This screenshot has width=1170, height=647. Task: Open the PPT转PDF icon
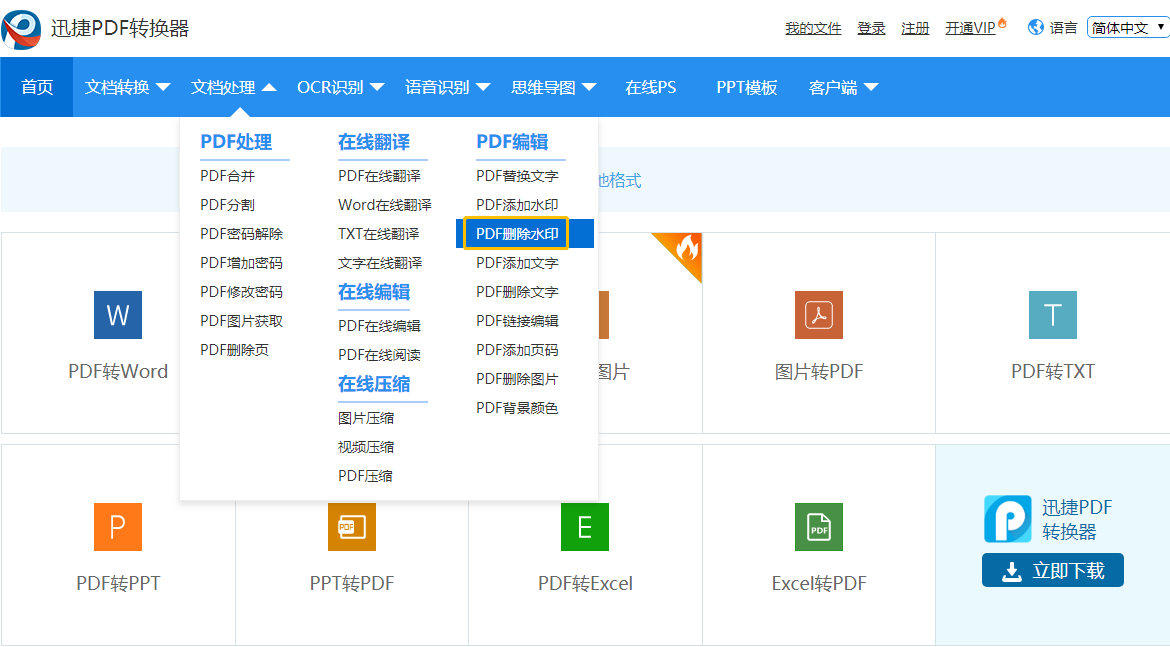coord(351,527)
